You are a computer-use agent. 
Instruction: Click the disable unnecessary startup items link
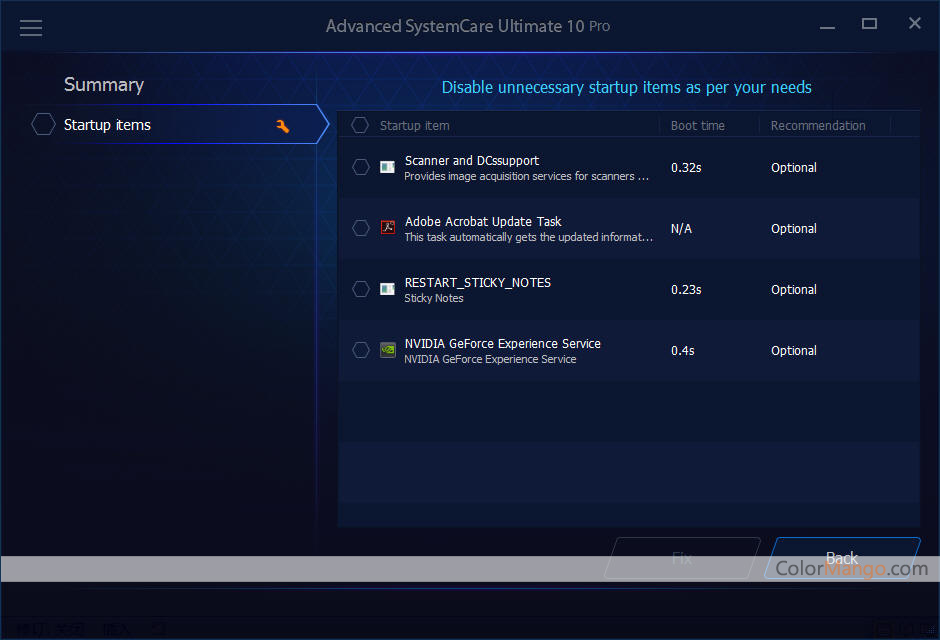point(627,87)
